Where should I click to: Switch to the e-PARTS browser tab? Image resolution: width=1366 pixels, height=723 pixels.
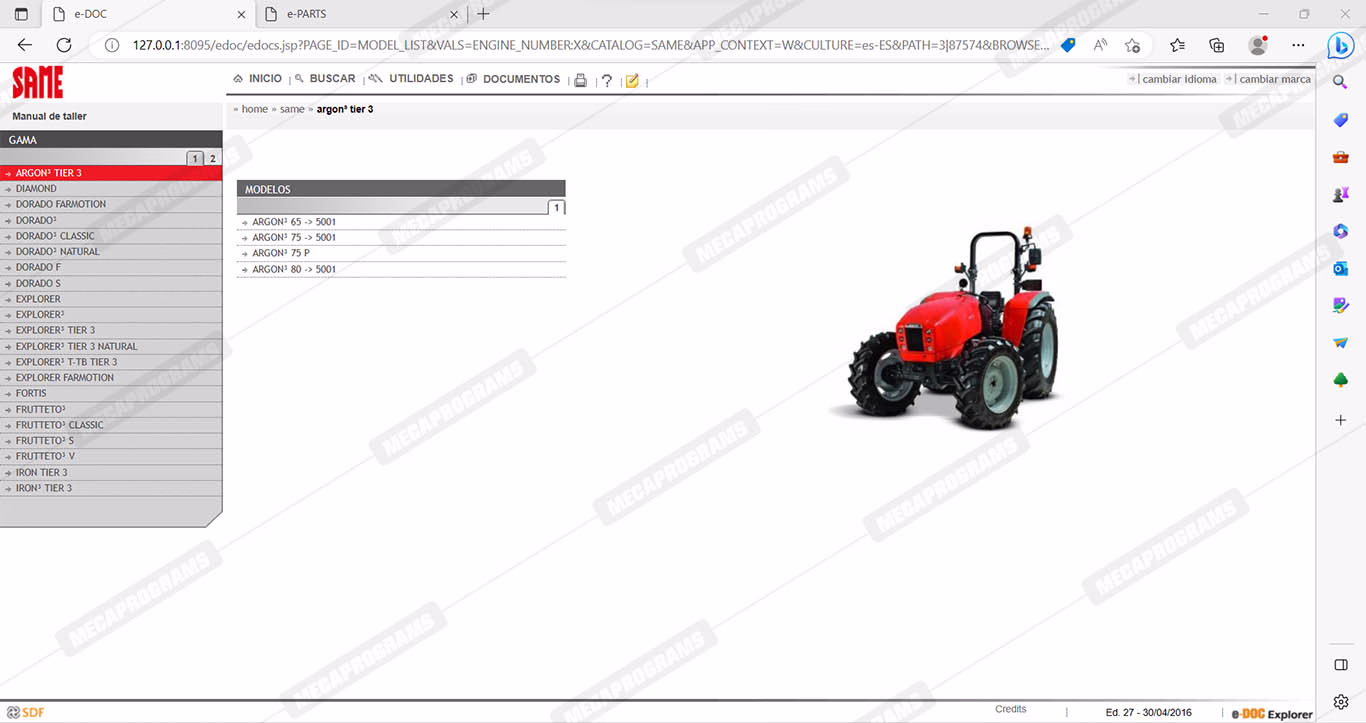[x=361, y=14]
